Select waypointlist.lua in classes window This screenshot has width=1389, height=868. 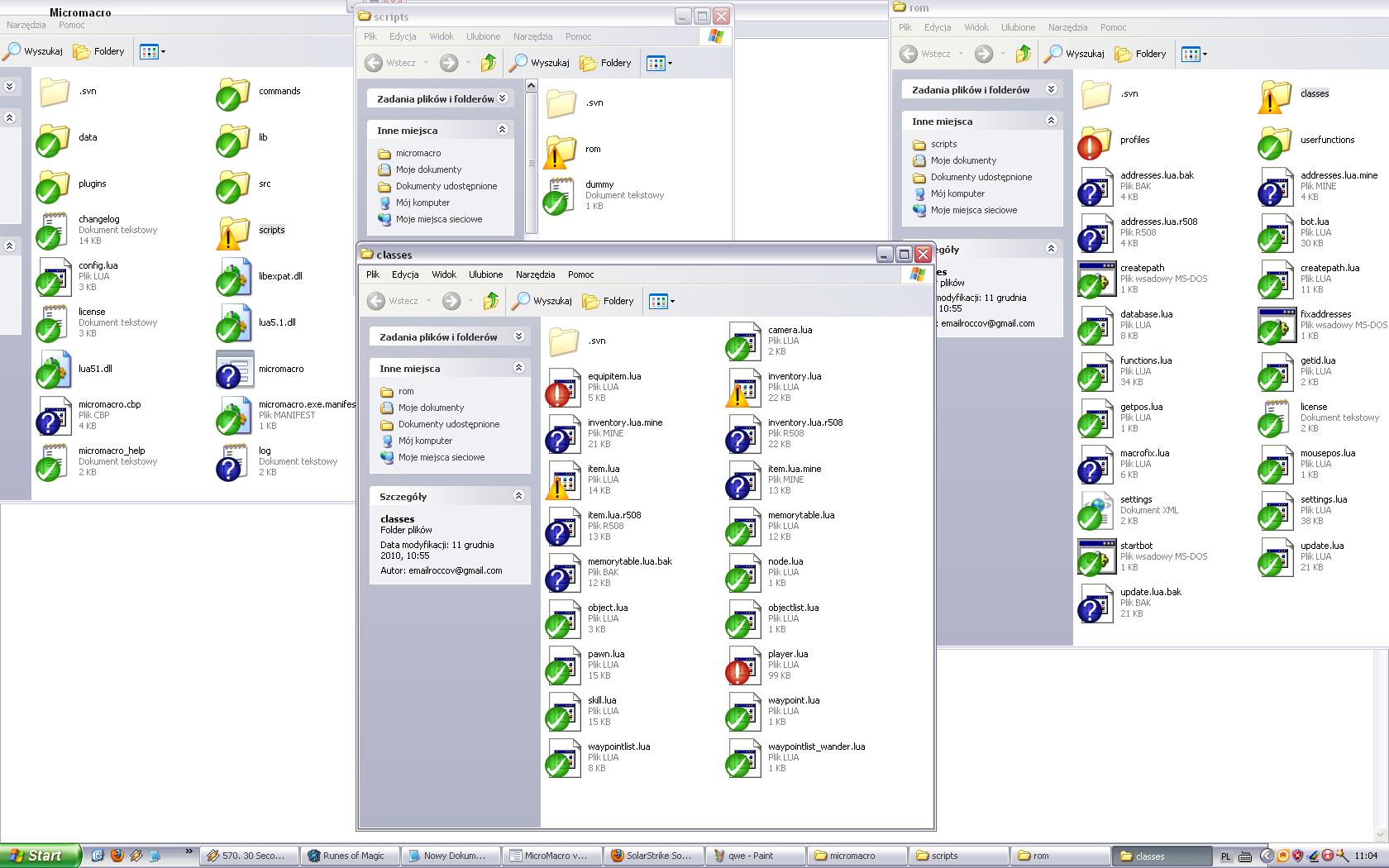(x=563, y=757)
